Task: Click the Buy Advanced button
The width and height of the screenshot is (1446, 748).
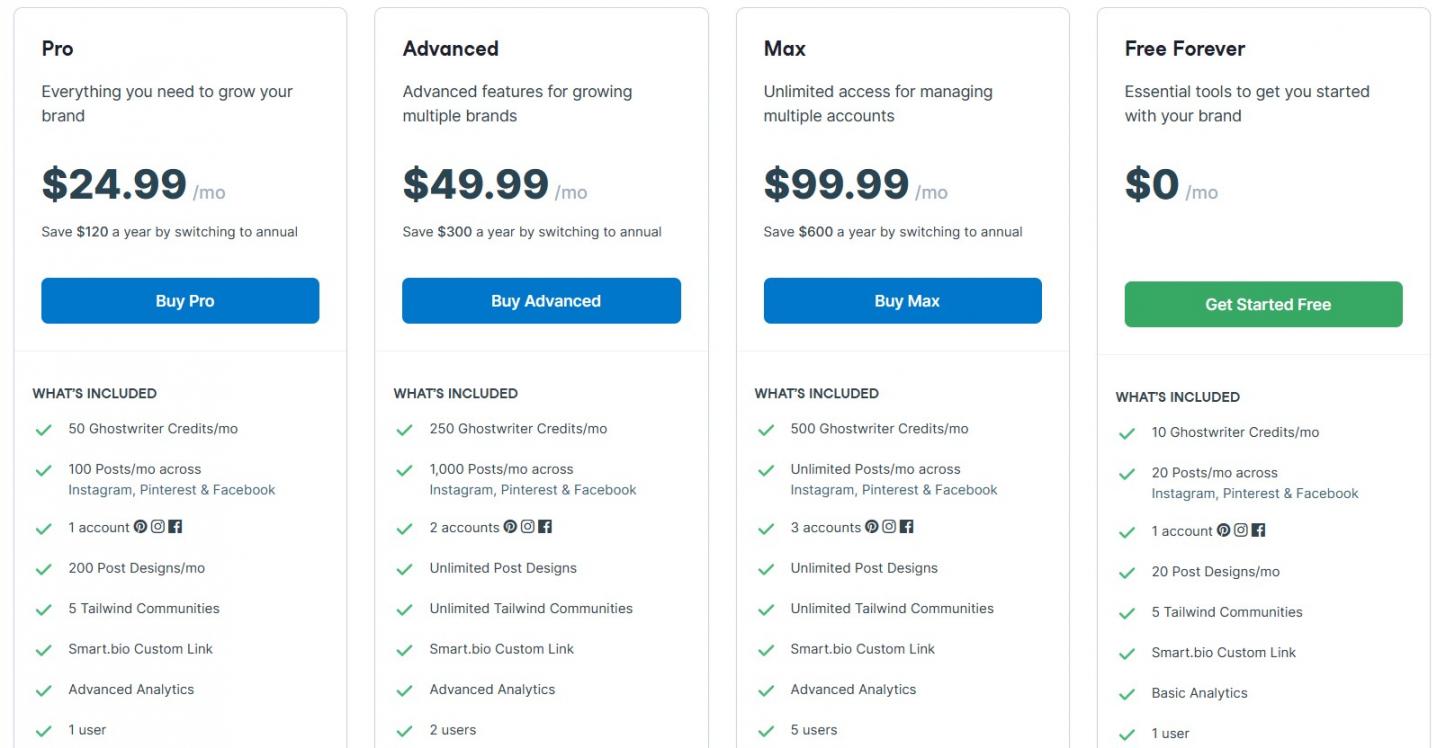Action: pos(541,301)
